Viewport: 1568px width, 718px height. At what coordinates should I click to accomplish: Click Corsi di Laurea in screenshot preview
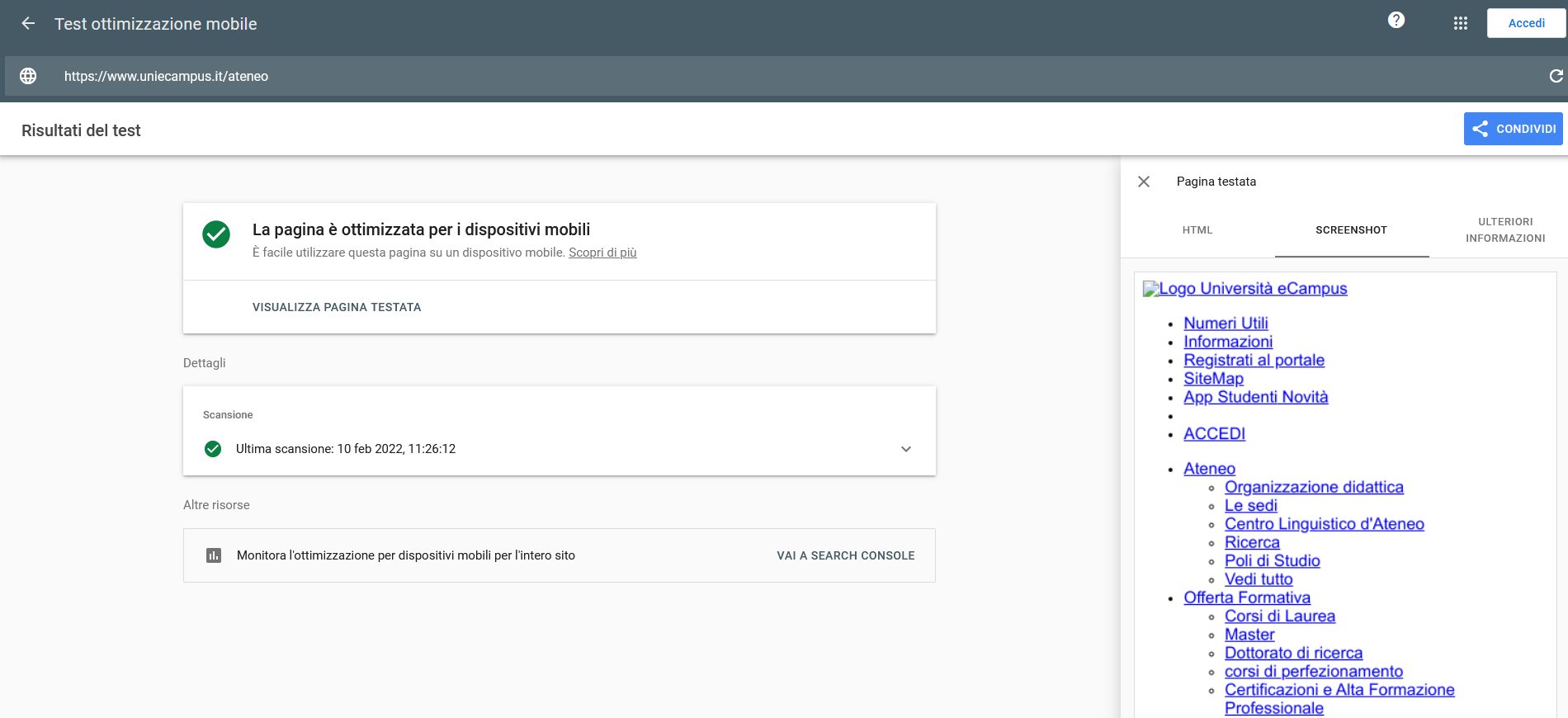click(1279, 616)
